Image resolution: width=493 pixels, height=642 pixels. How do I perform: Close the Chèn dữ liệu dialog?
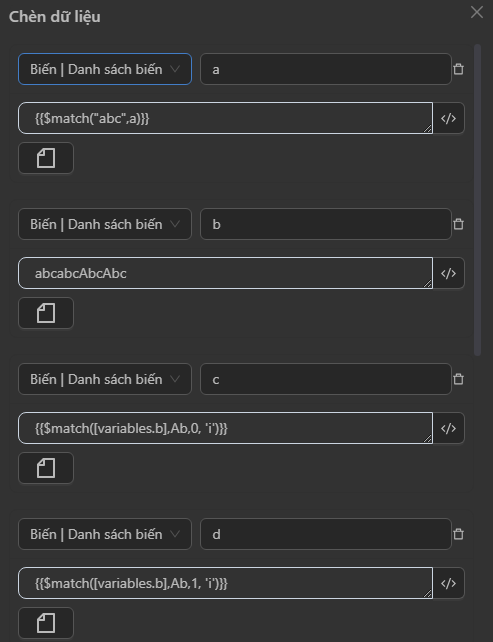click(477, 12)
